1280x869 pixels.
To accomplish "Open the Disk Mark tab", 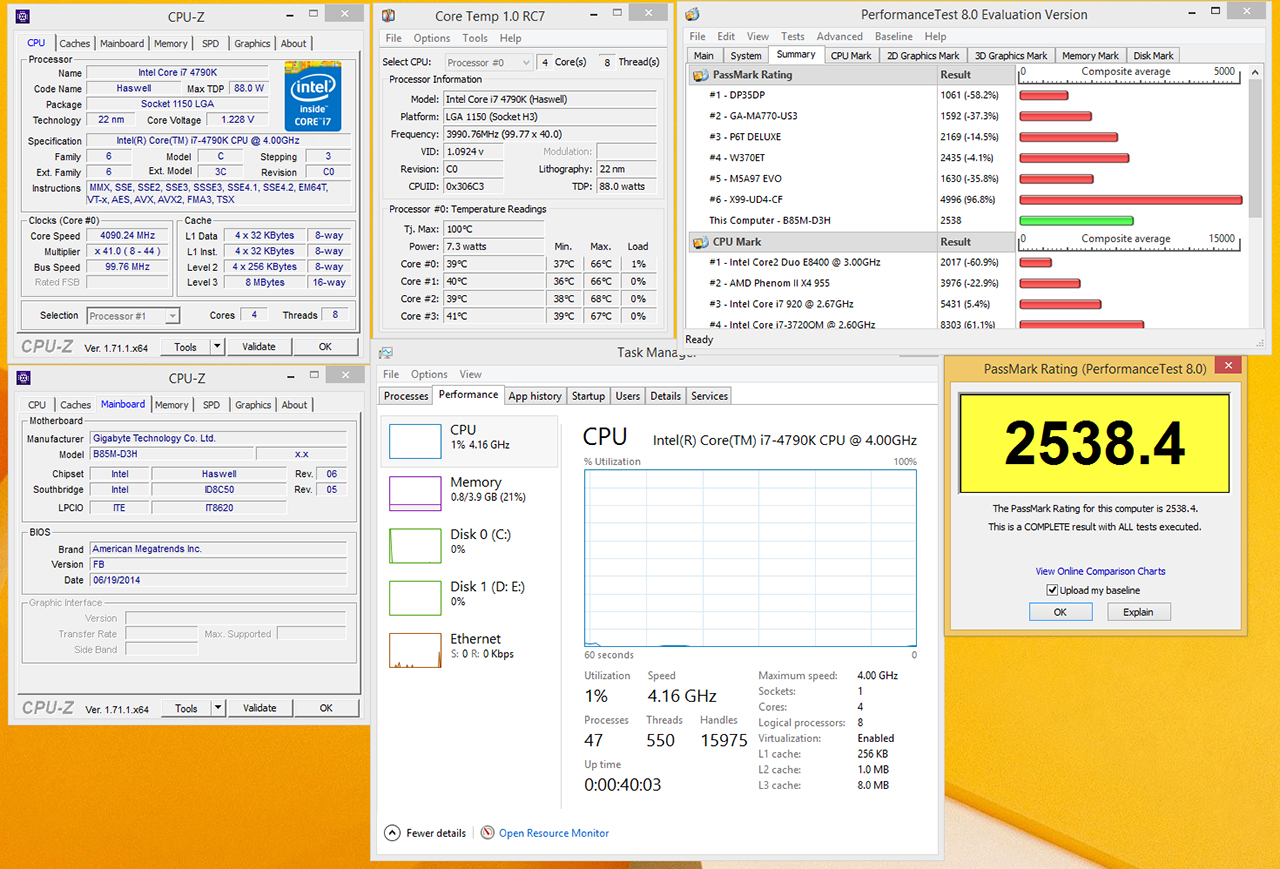I will [x=1153, y=55].
